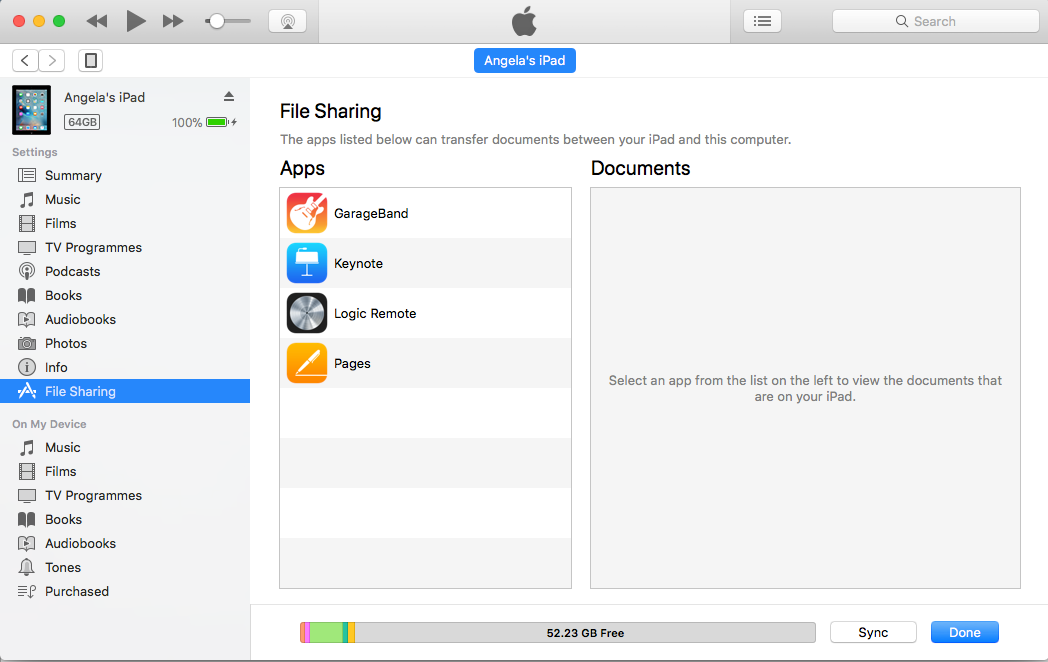Image resolution: width=1048 pixels, height=662 pixels.
Task: Open Summary under Settings
Action: point(125,175)
